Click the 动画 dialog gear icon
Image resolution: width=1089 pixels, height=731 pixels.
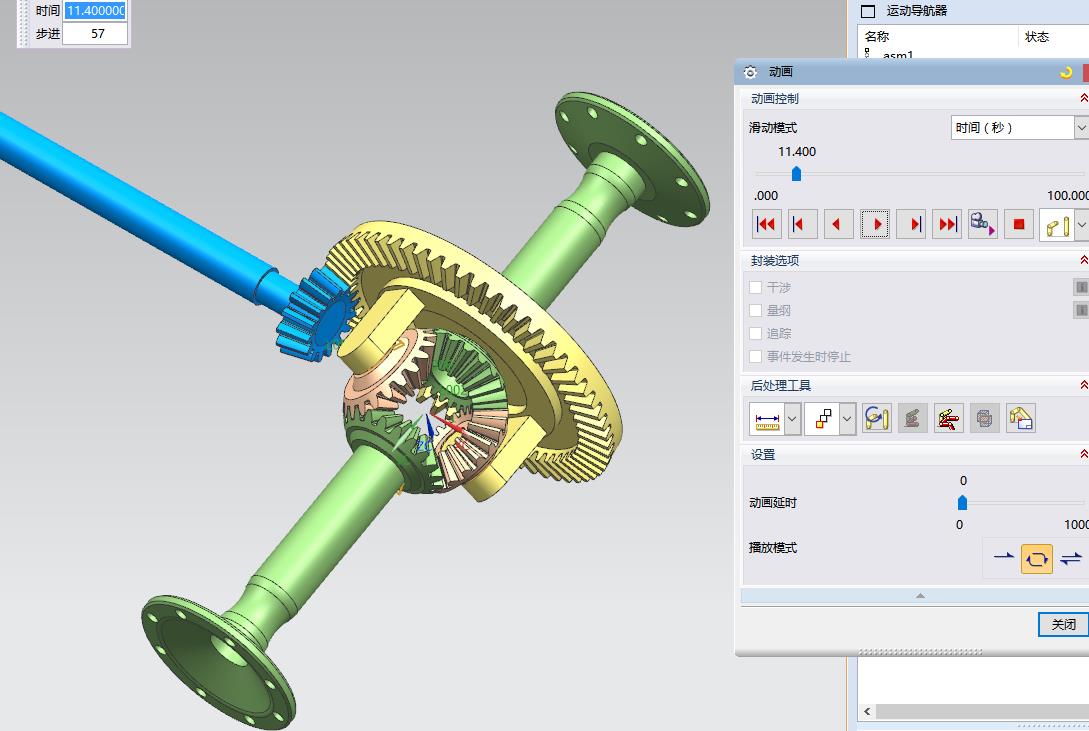coord(750,72)
